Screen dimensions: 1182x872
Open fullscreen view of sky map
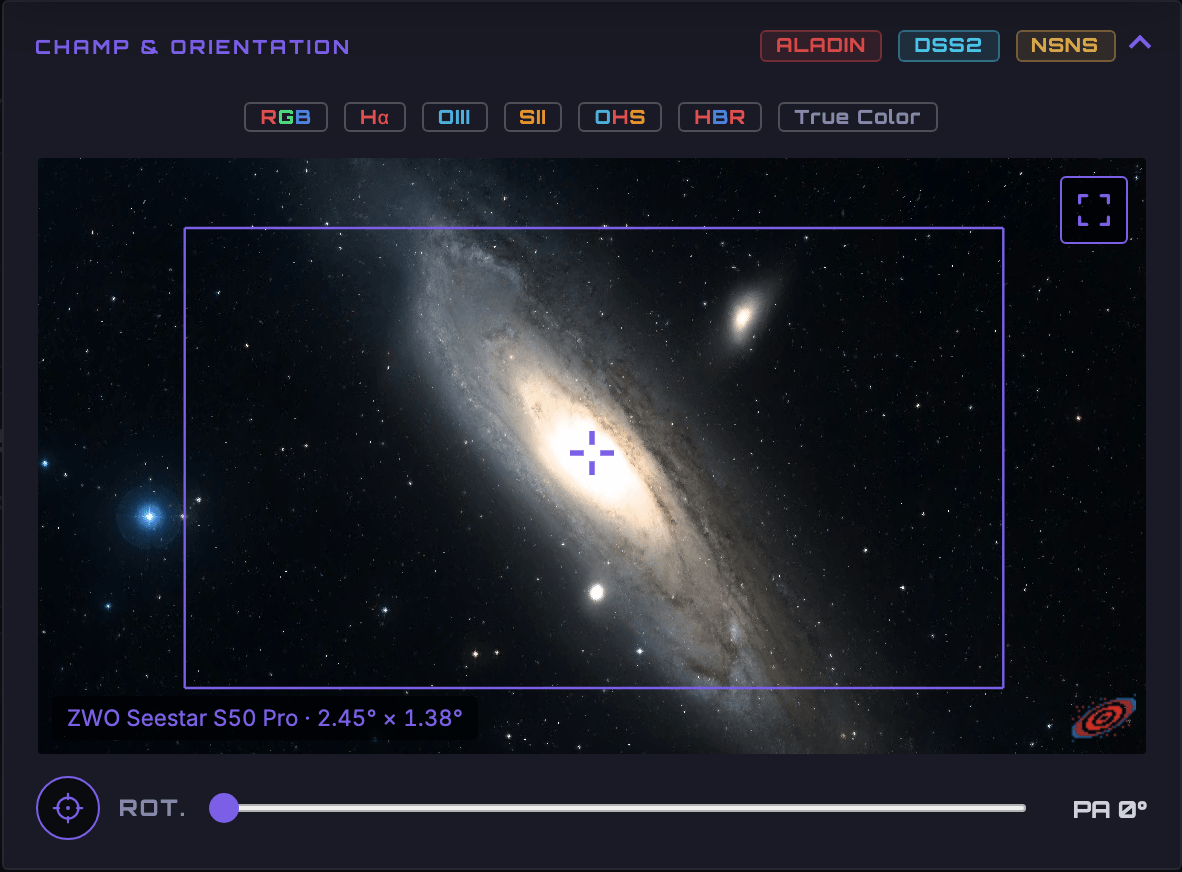[x=1093, y=210]
